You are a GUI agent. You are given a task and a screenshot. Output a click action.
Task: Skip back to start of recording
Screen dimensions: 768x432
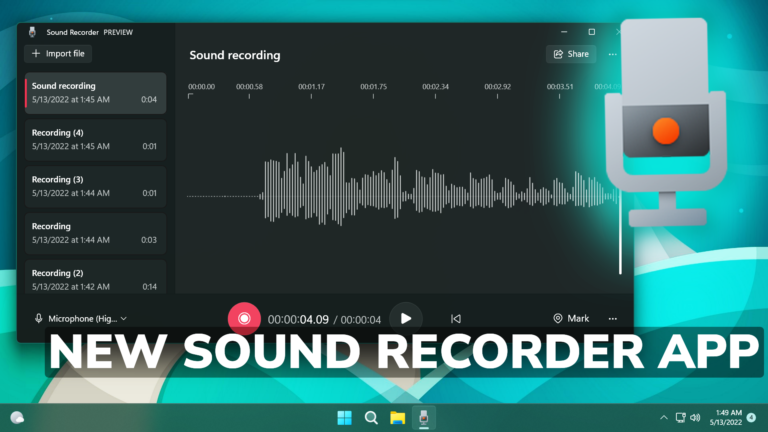pos(456,319)
